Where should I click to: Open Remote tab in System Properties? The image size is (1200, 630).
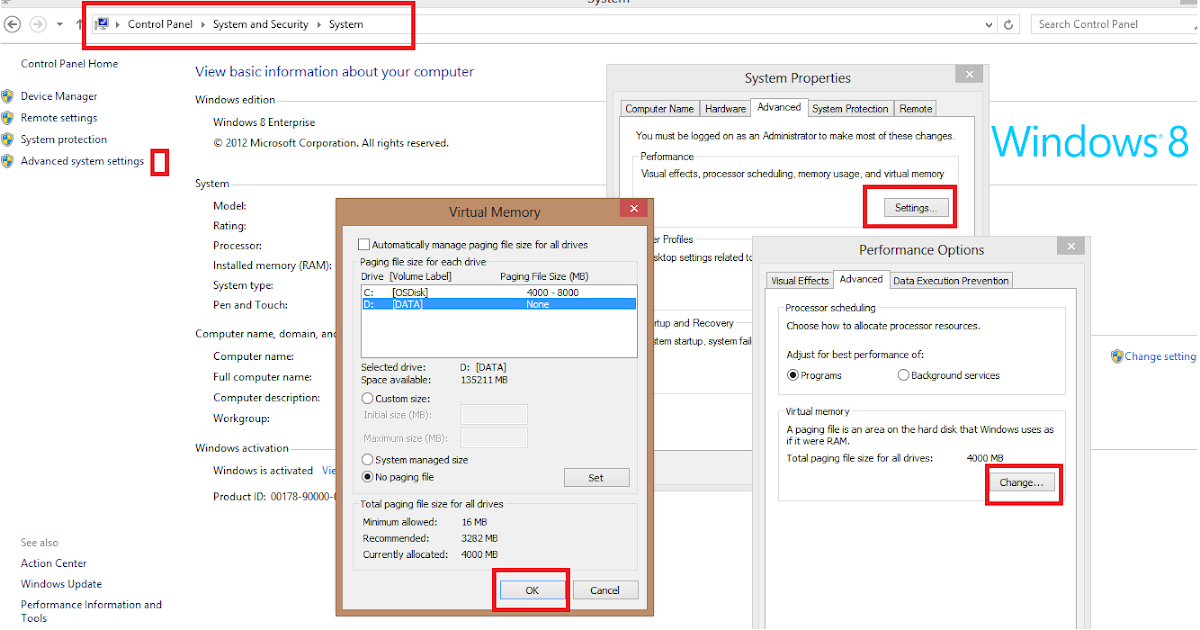(x=915, y=109)
